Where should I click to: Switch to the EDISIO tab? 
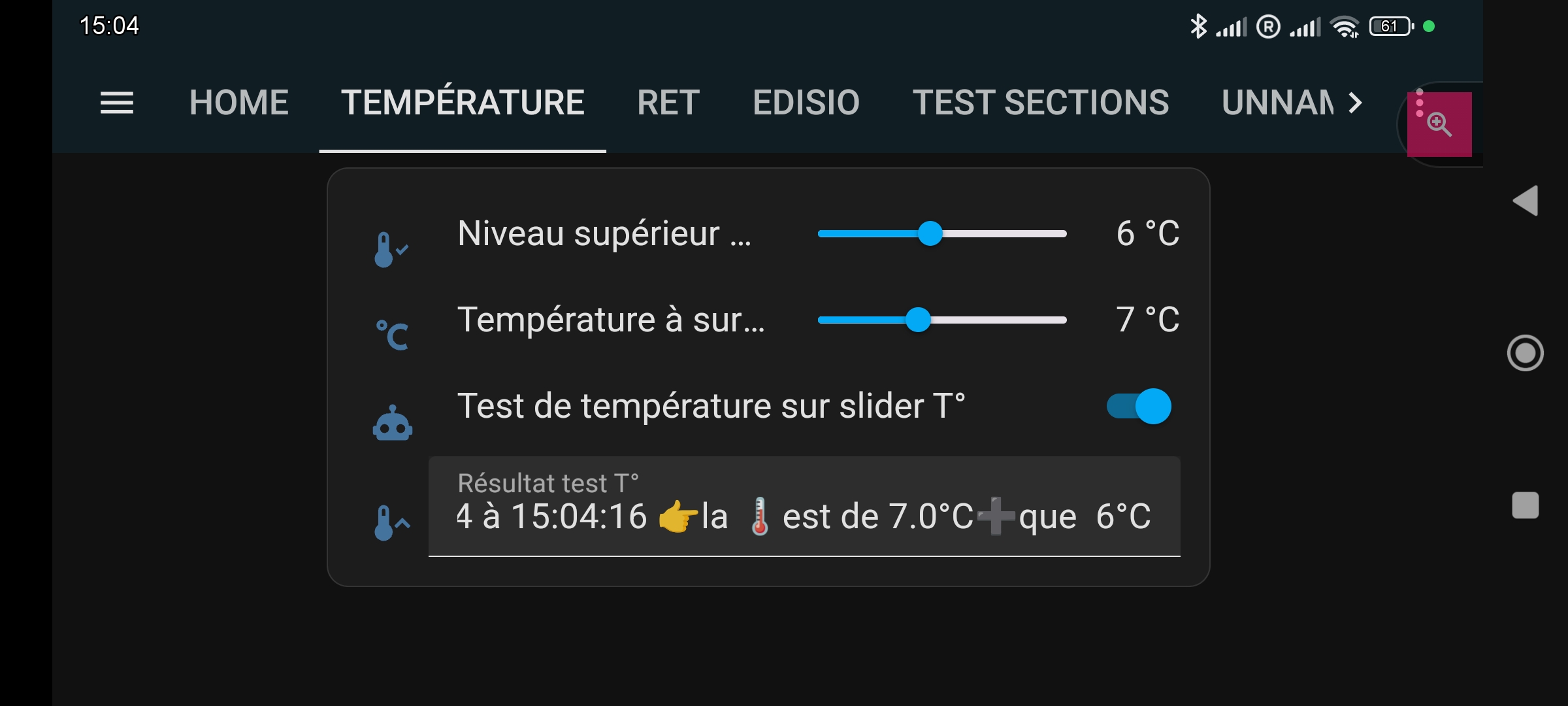tap(806, 103)
